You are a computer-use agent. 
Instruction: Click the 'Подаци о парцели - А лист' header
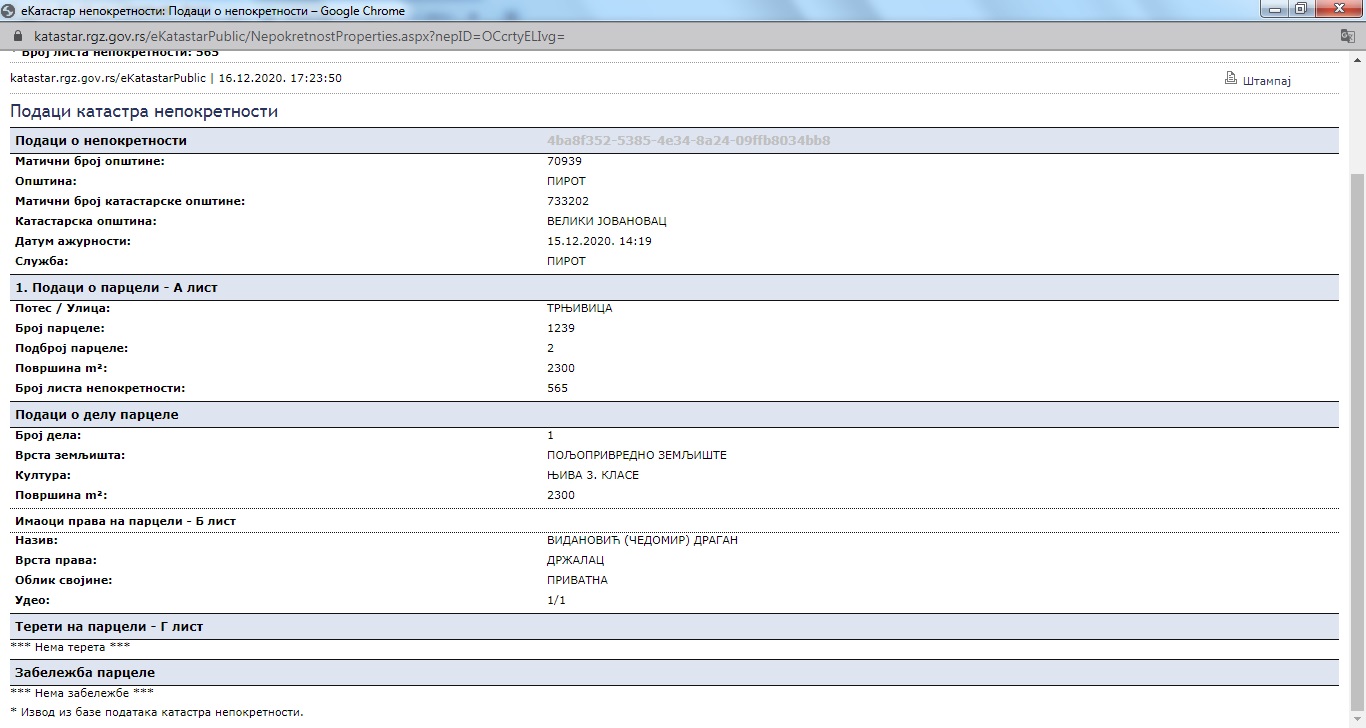[116, 288]
